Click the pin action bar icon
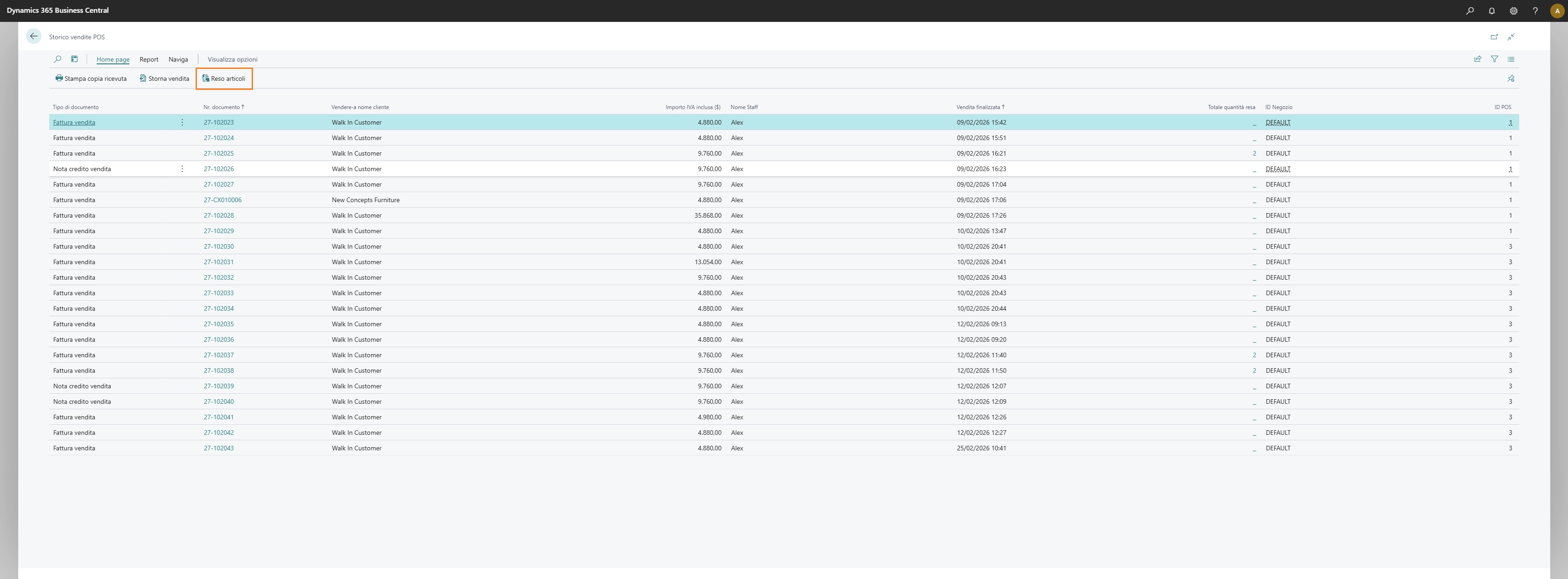The width and height of the screenshot is (1568, 579). [x=1510, y=78]
